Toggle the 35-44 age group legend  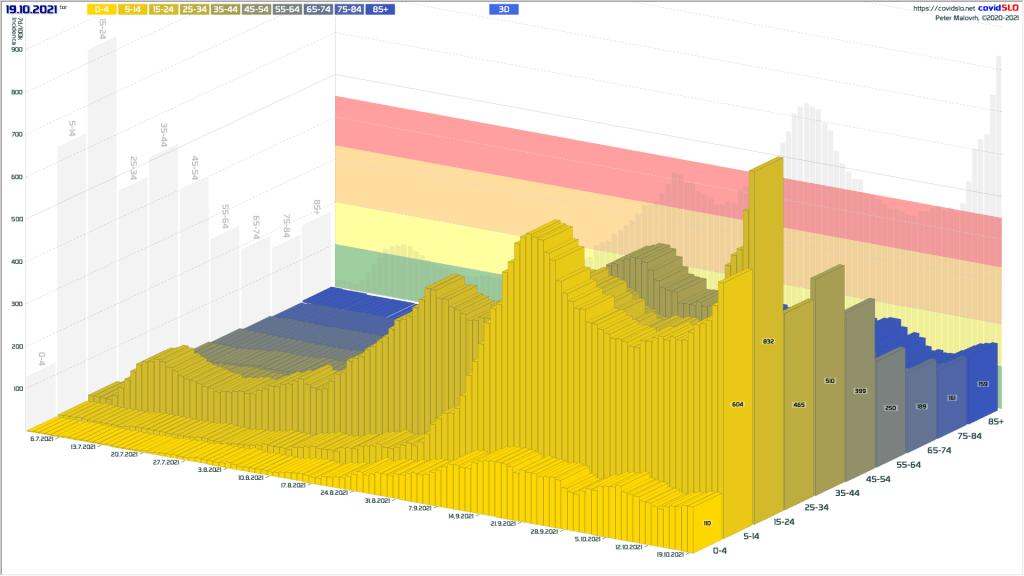[226, 9]
